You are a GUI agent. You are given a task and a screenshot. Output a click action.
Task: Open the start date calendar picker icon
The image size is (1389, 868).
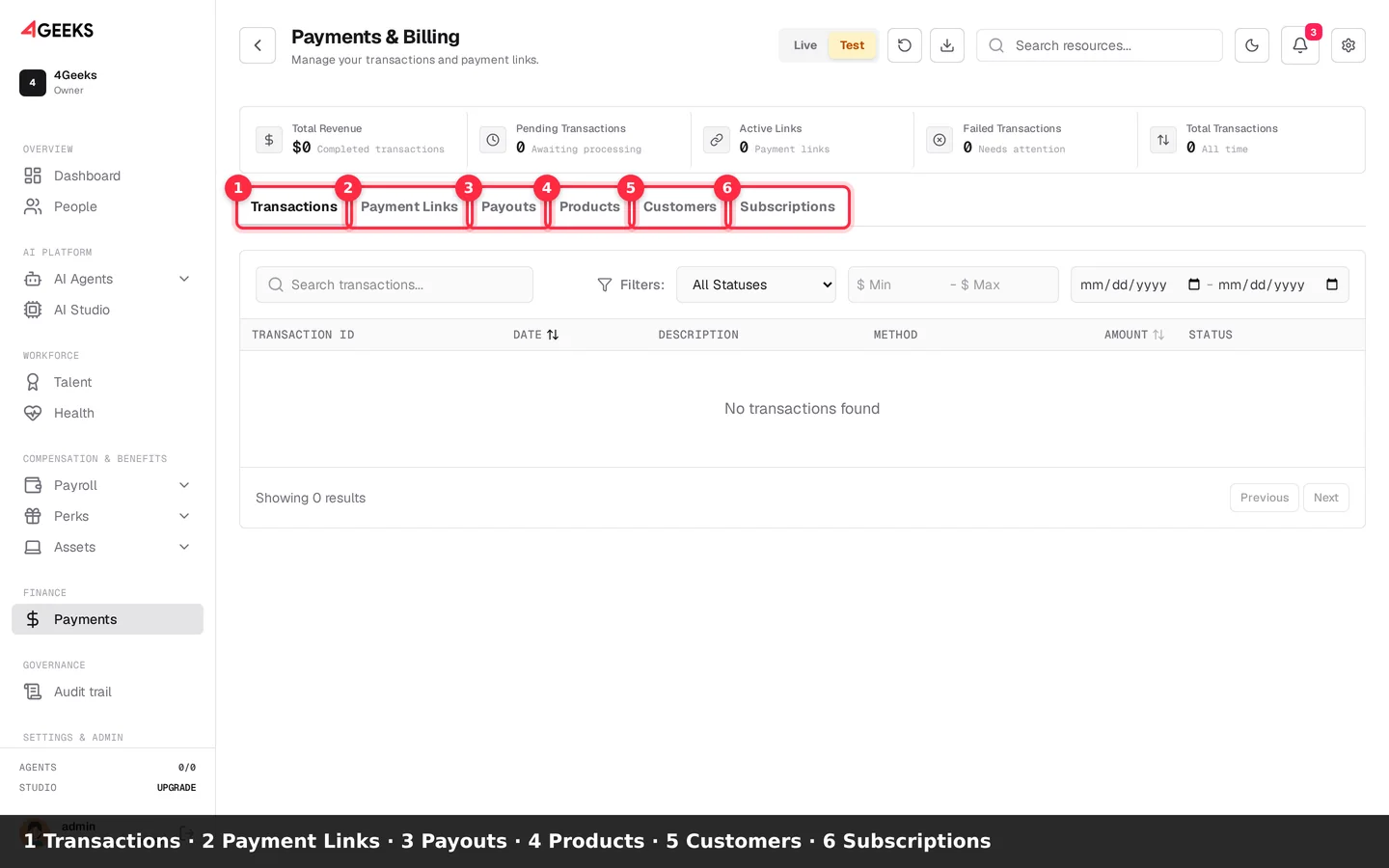[1194, 285]
